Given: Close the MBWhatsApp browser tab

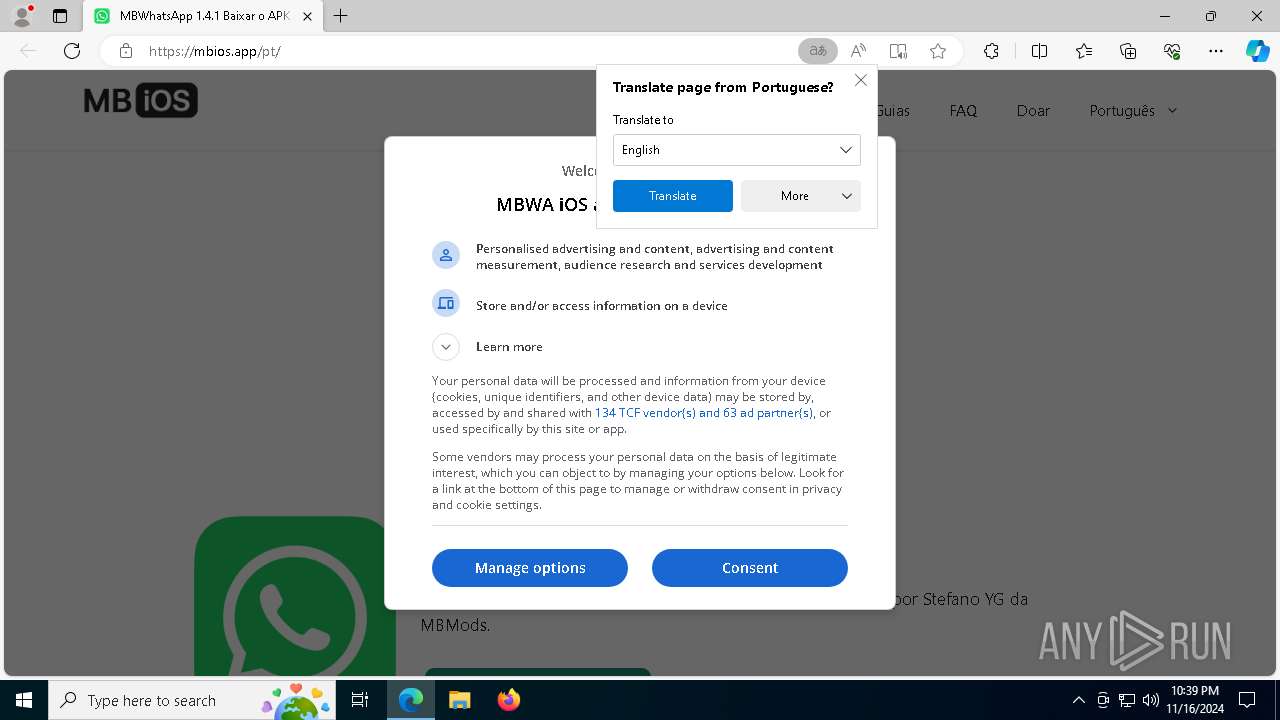Looking at the screenshot, I should [307, 16].
